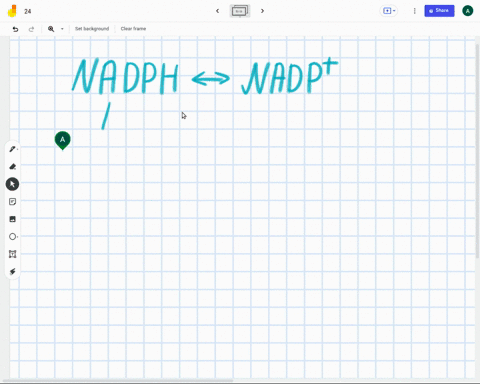Click the Share button
The width and height of the screenshot is (480, 384).
coord(439,11)
